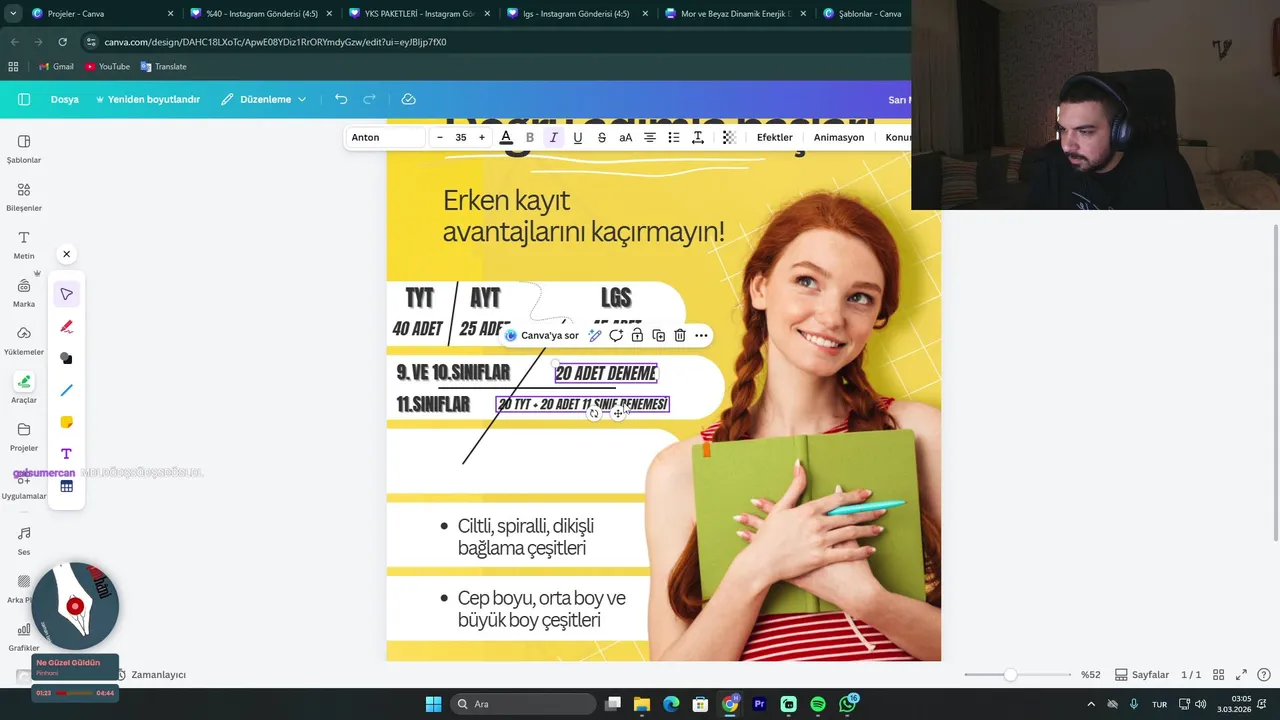Choose the select pointer tool
This screenshot has width=1280, height=720.
point(66,294)
